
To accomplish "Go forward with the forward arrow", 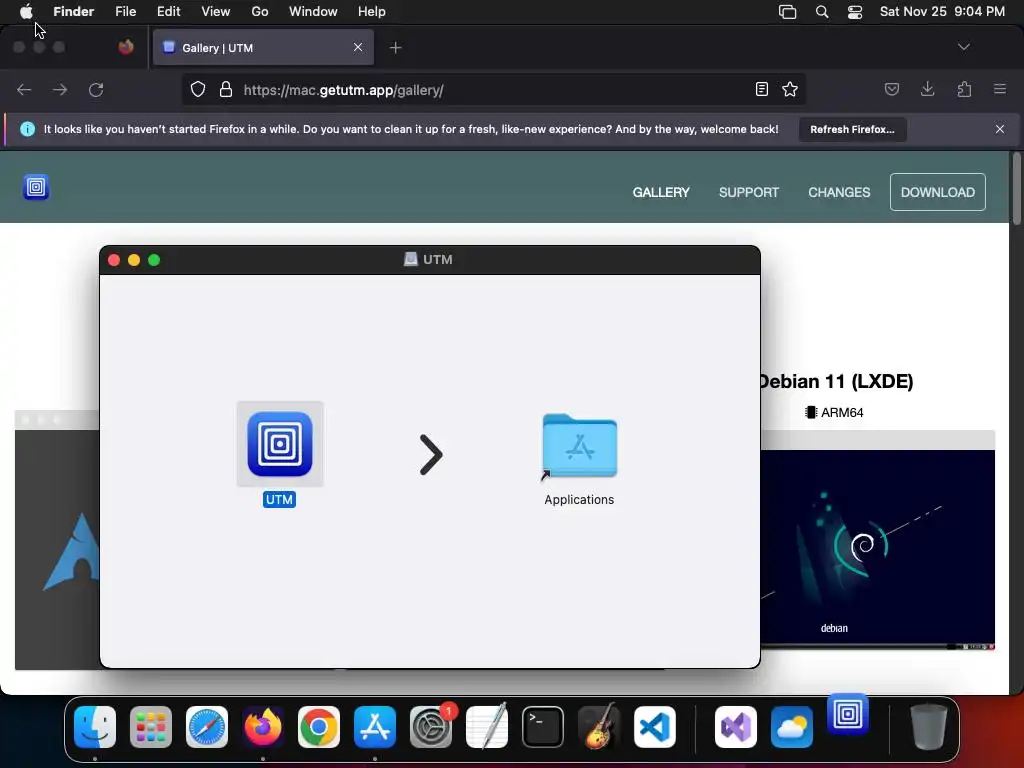I will tap(60, 89).
